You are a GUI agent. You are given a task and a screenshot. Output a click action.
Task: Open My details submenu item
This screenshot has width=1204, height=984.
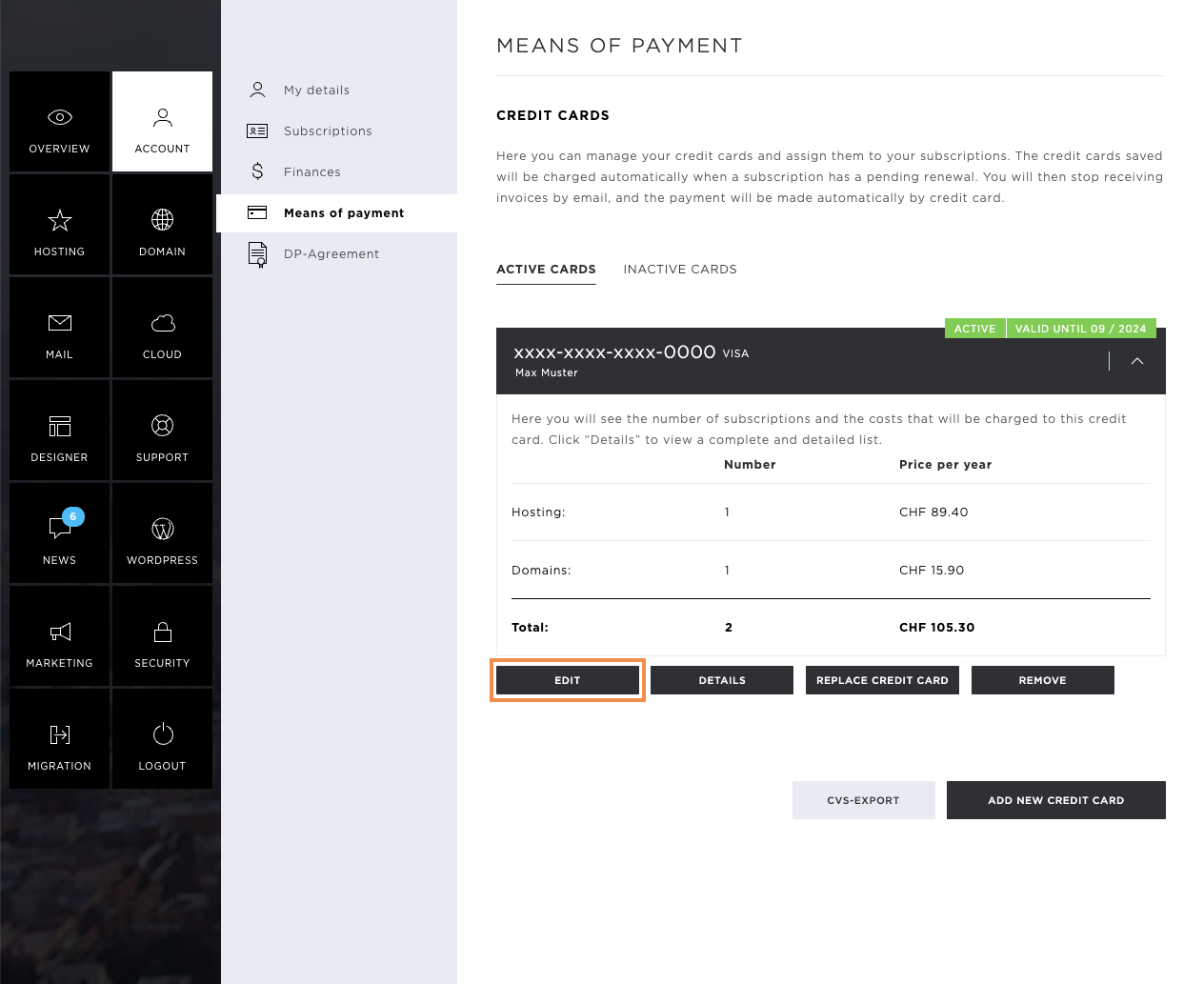pos(316,90)
